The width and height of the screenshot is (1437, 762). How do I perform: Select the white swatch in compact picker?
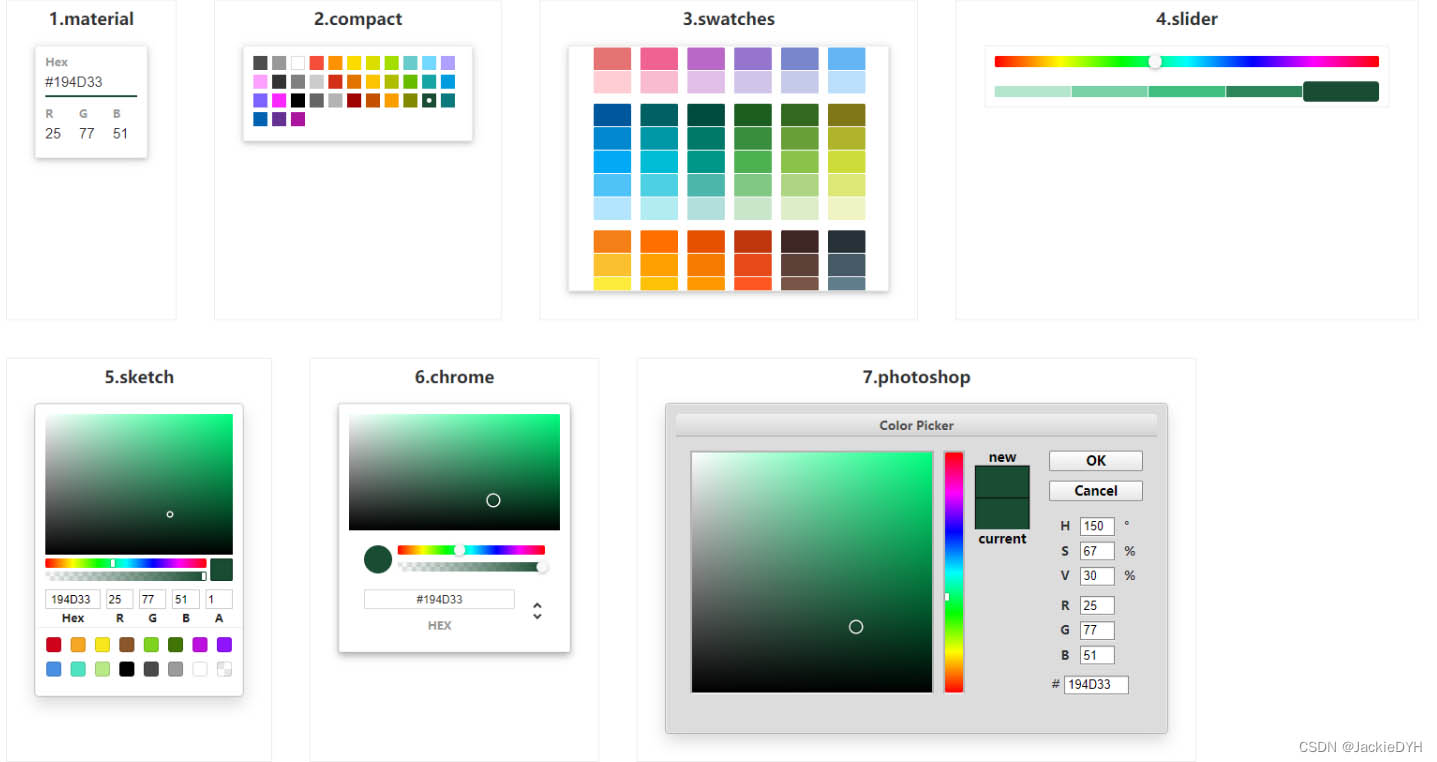point(298,63)
